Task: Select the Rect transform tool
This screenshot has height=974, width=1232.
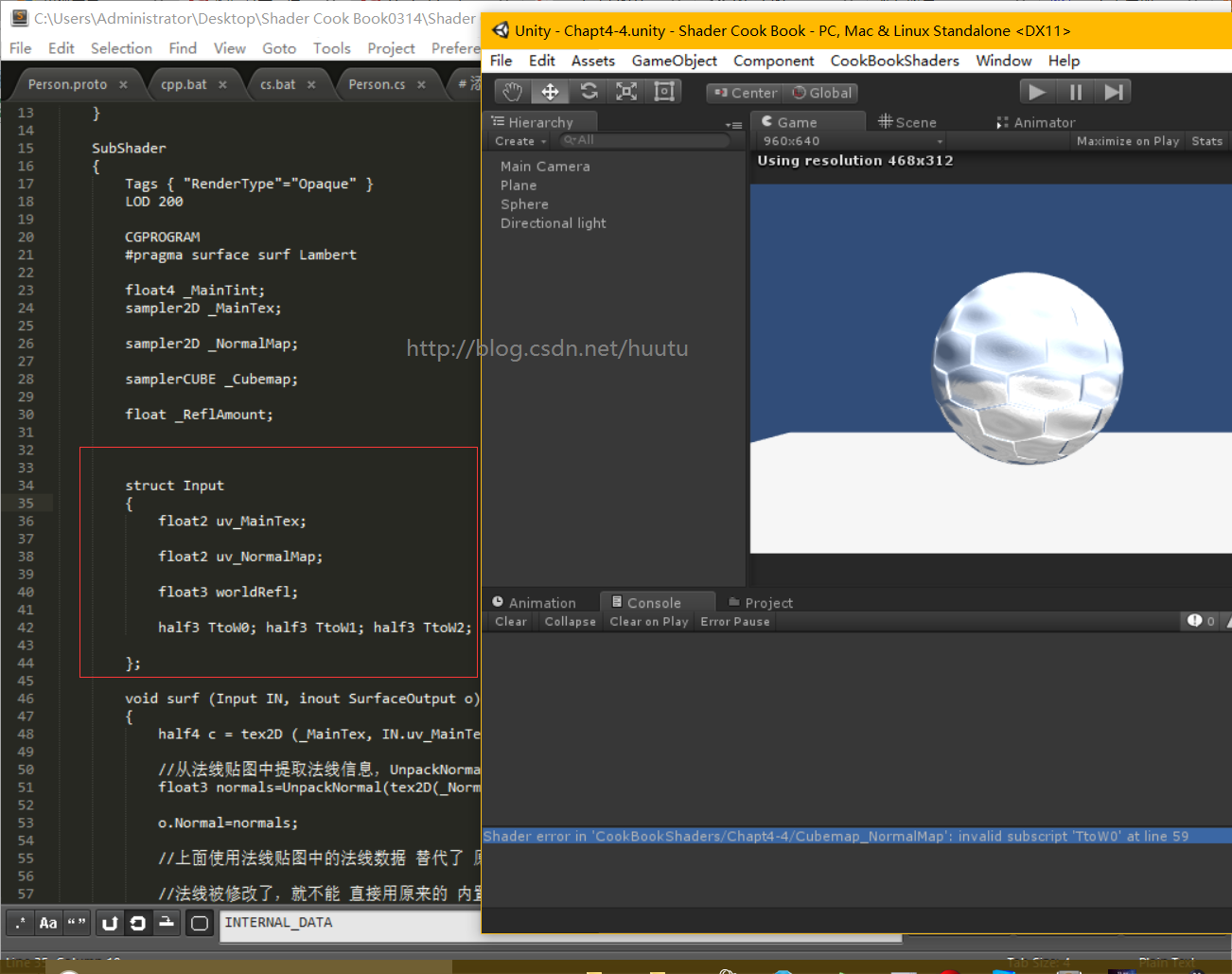Action: (664, 92)
